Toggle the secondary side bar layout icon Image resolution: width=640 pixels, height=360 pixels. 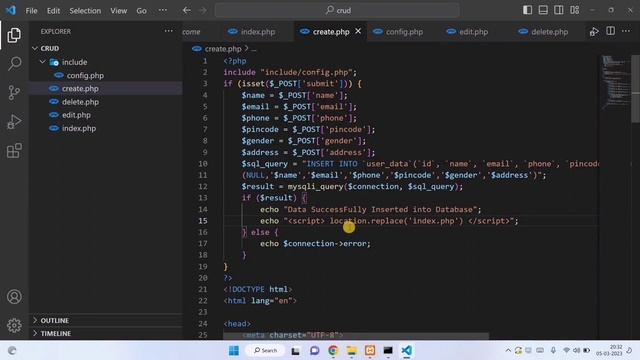(559, 10)
